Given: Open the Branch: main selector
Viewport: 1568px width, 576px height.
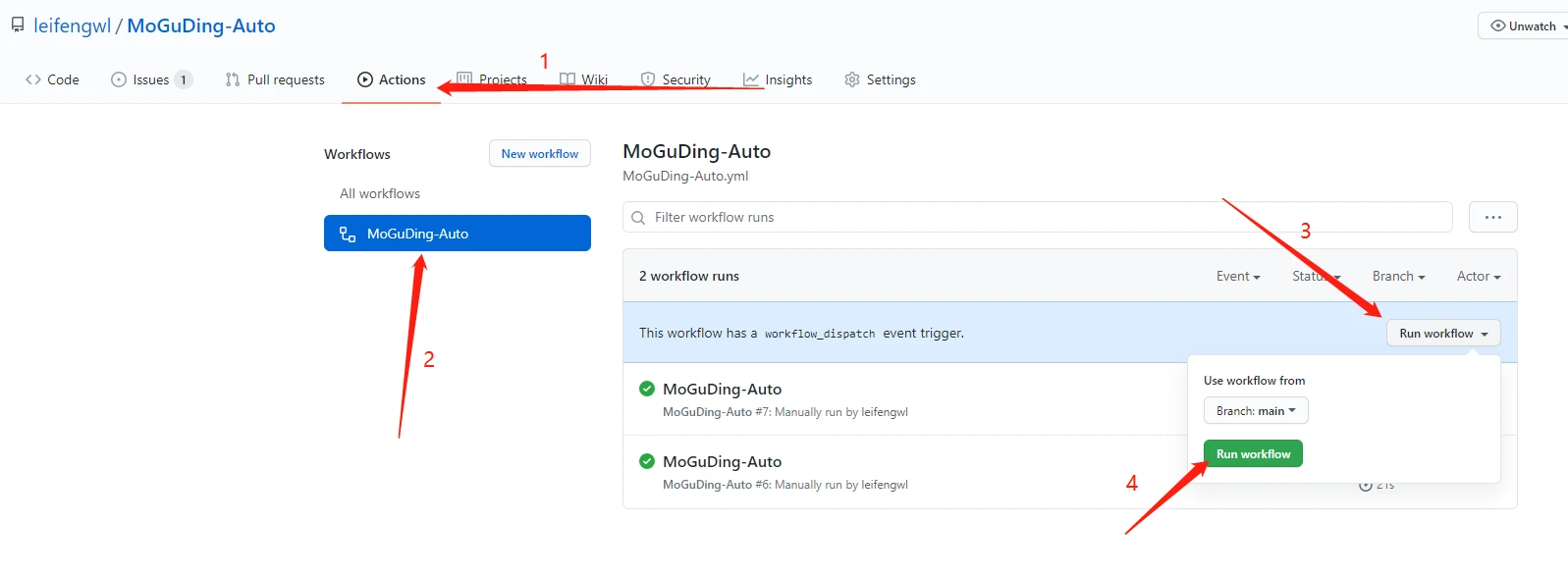Looking at the screenshot, I should [x=1256, y=410].
